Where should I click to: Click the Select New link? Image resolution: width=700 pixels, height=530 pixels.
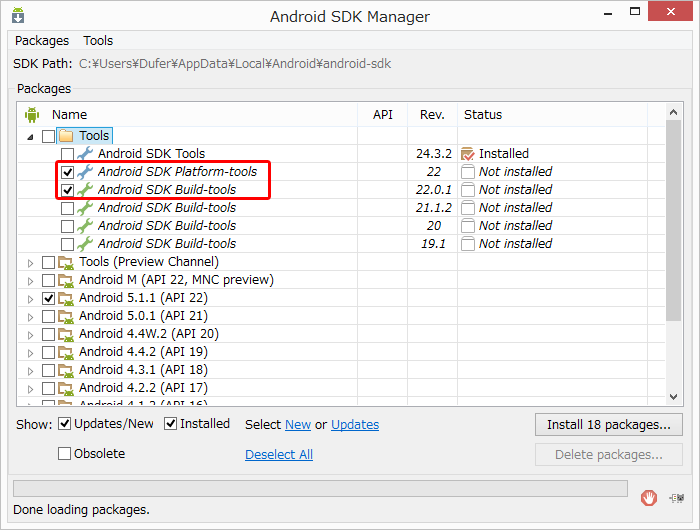pos(298,425)
